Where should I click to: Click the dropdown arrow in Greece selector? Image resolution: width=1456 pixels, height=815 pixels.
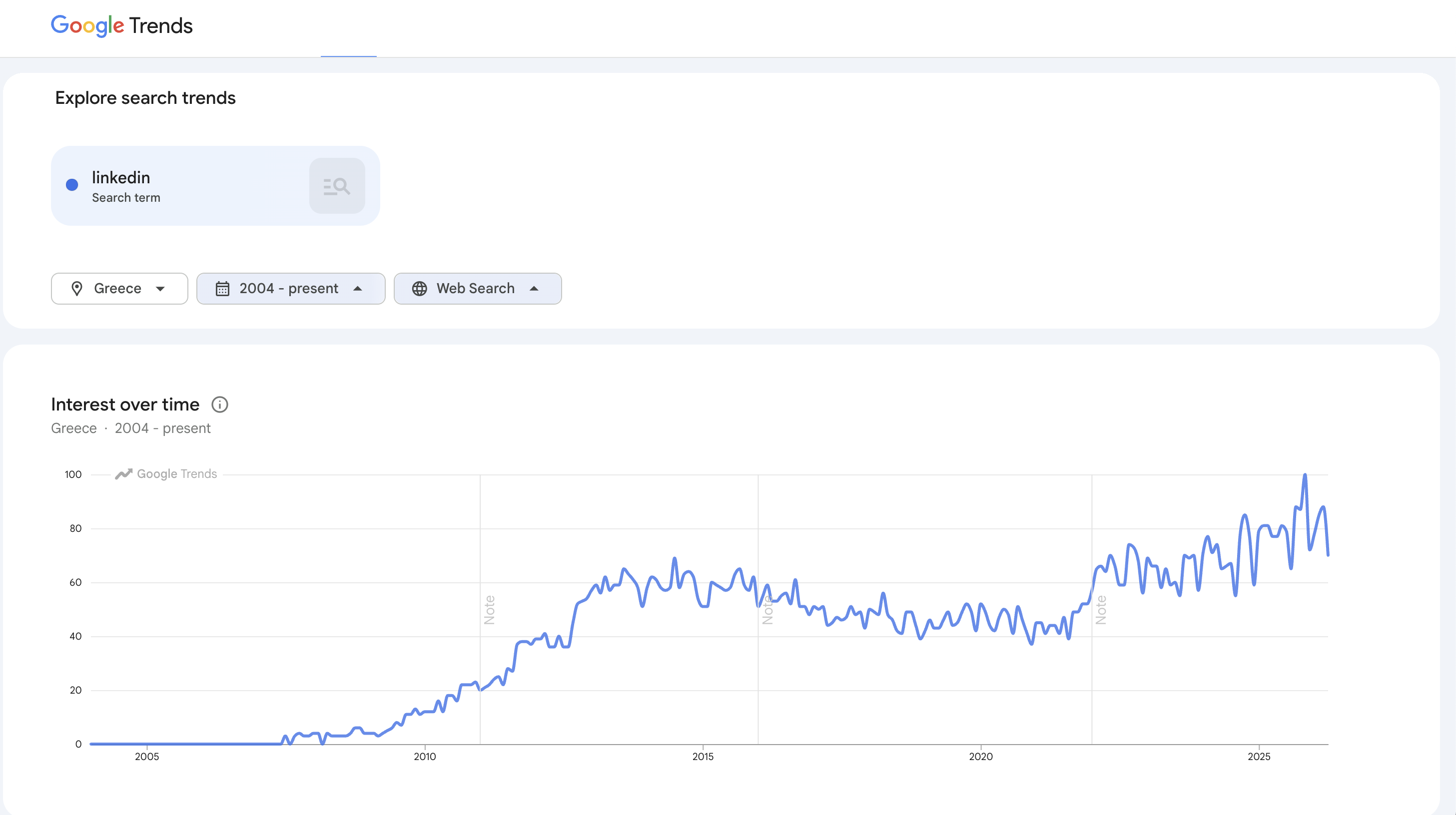pyautogui.click(x=160, y=289)
